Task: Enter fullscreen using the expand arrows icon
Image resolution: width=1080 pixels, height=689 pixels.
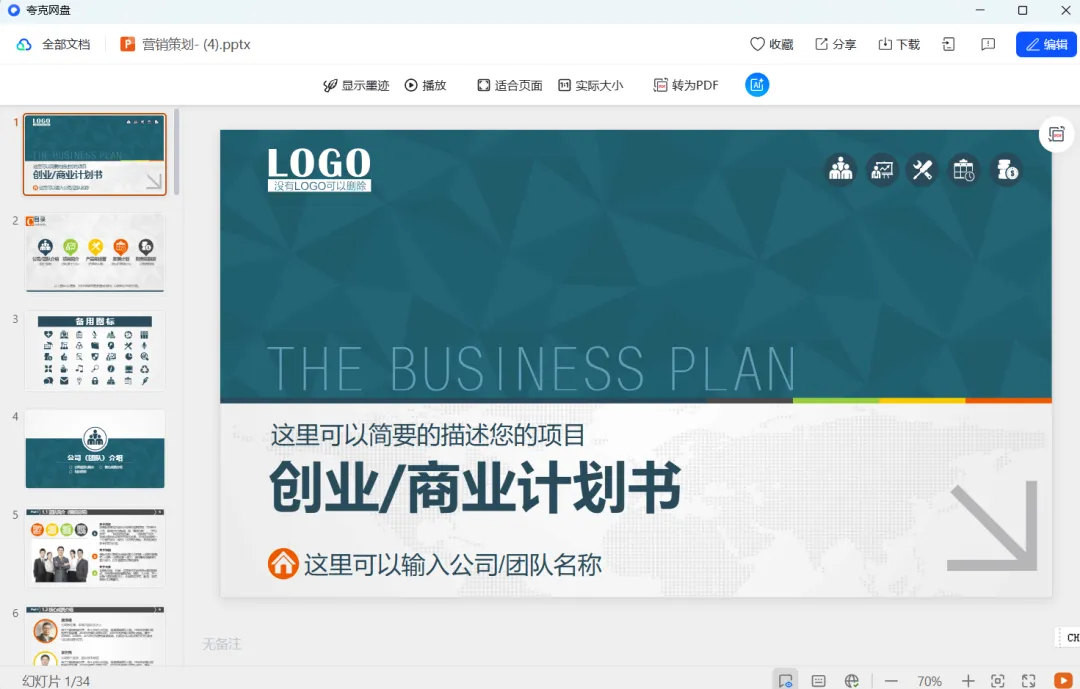Action: [x=1028, y=681]
